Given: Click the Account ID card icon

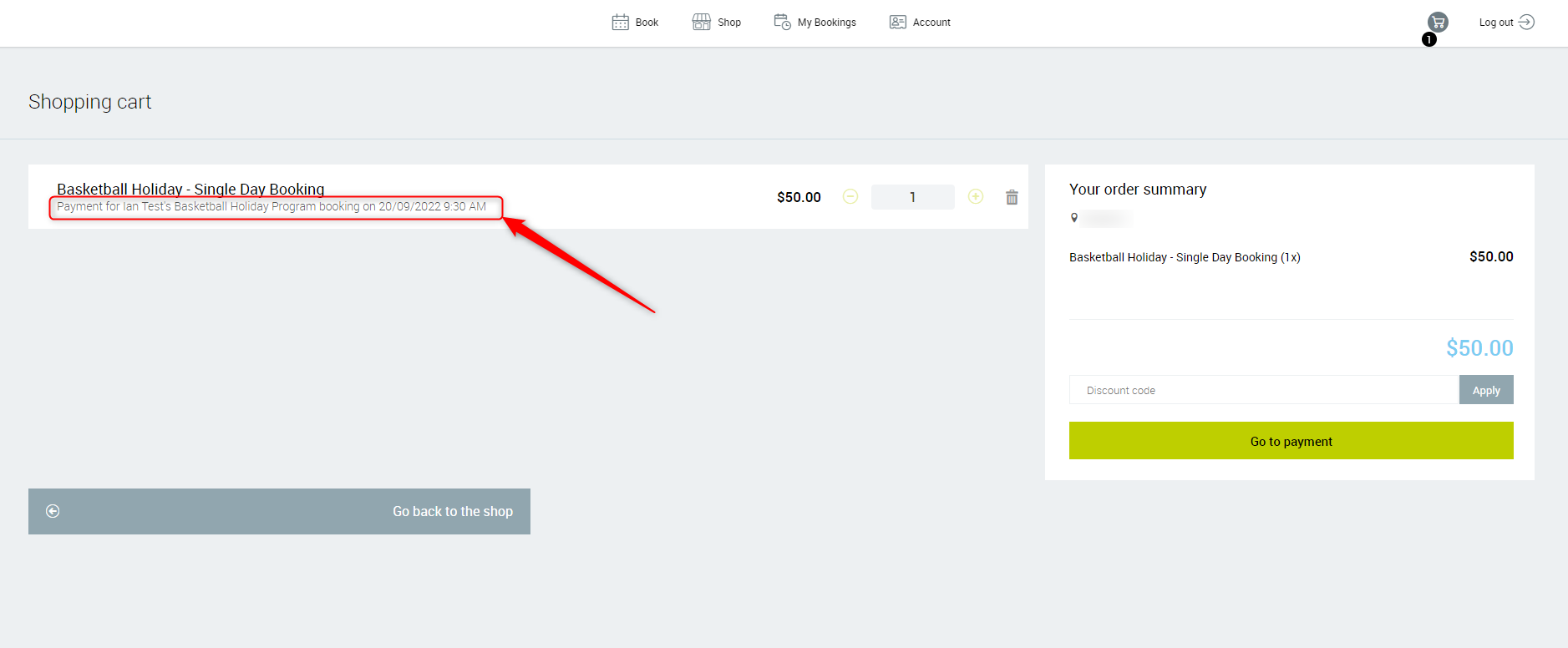Looking at the screenshot, I should pyautogui.click(x=898, y=23).
